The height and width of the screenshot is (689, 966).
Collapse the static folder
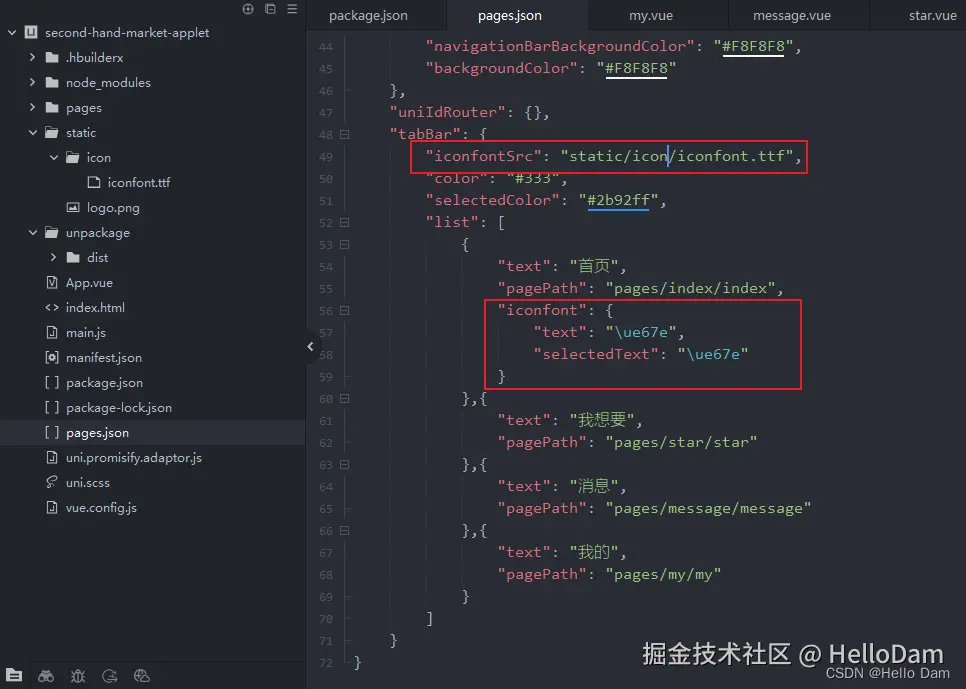pos(33,132)
